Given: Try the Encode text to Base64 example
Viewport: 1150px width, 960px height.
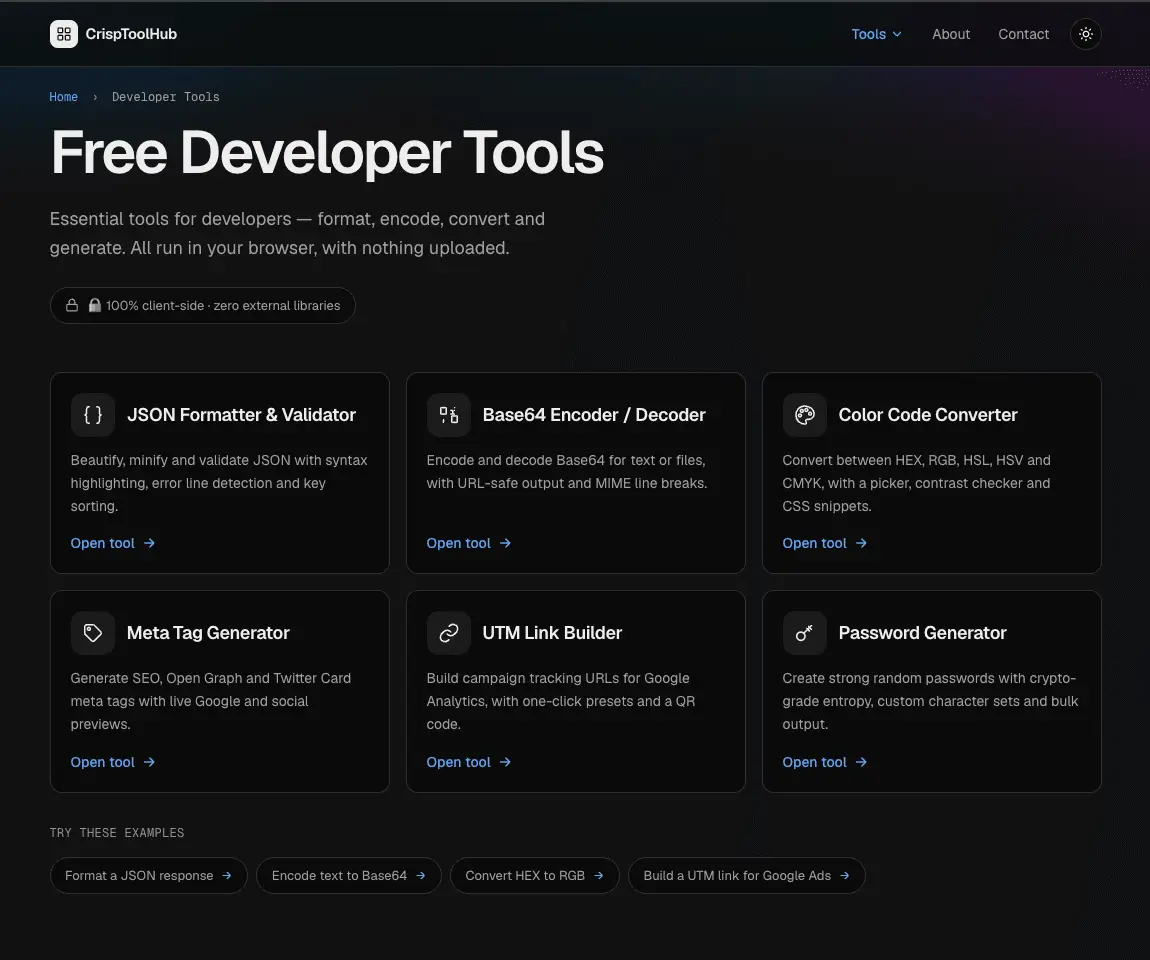Looking at the screenshot, I should coord(349,876).
